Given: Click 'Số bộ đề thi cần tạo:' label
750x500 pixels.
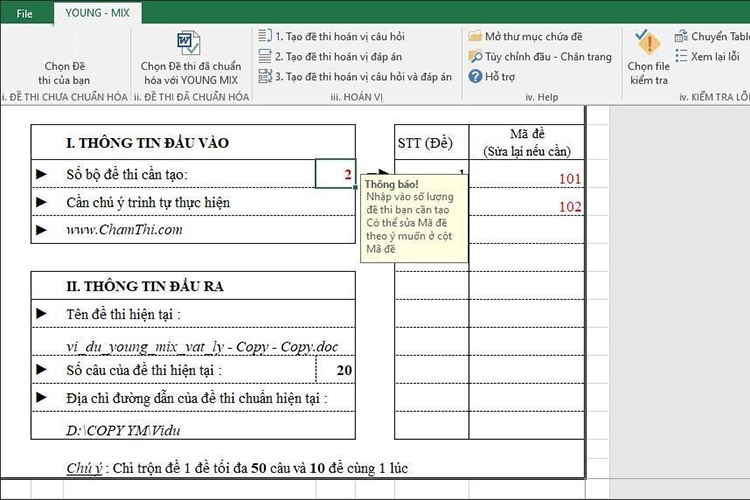Looking at the screenshot, I should 127,174.
